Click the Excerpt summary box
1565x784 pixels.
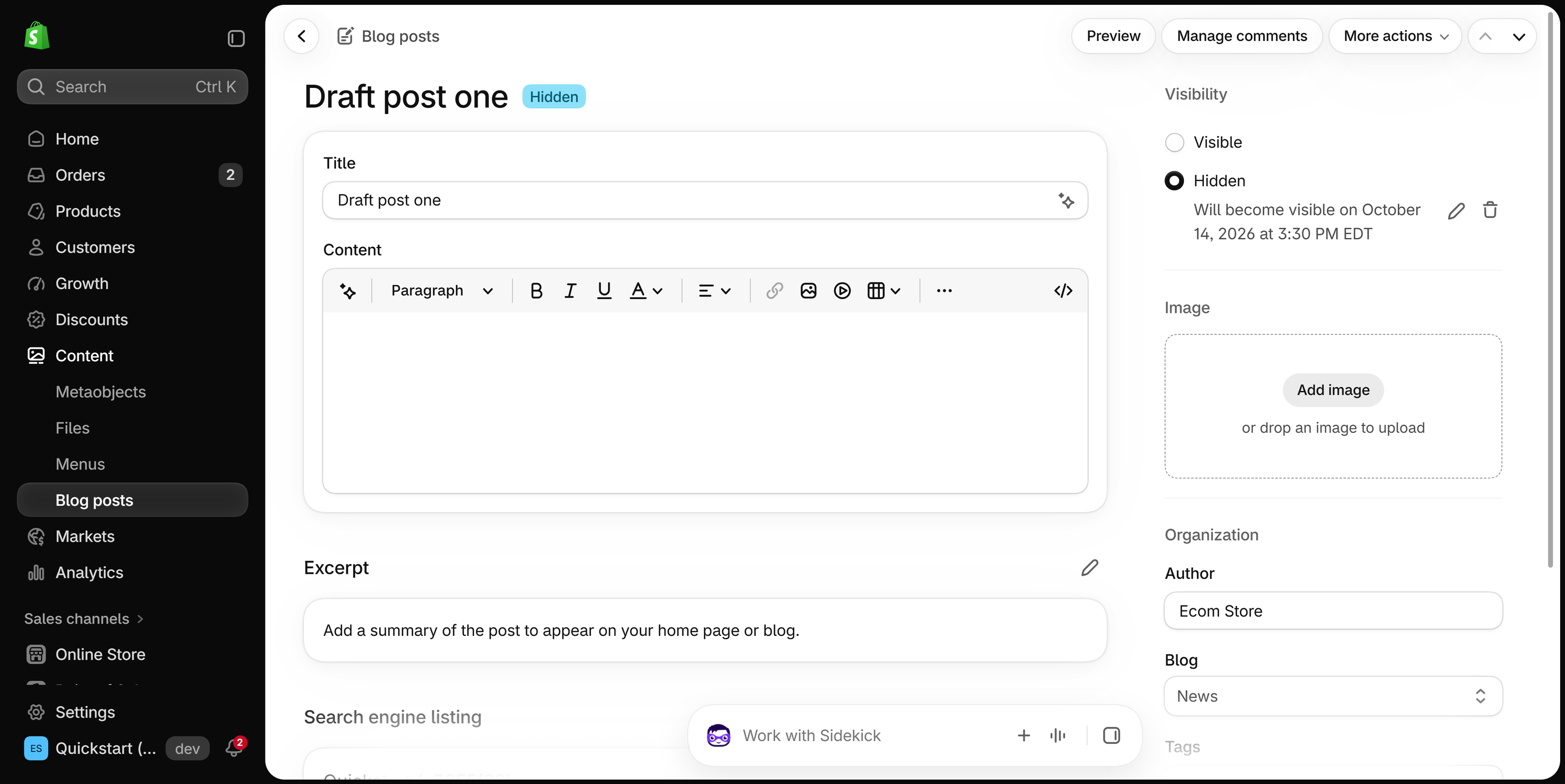pos(705,631)
